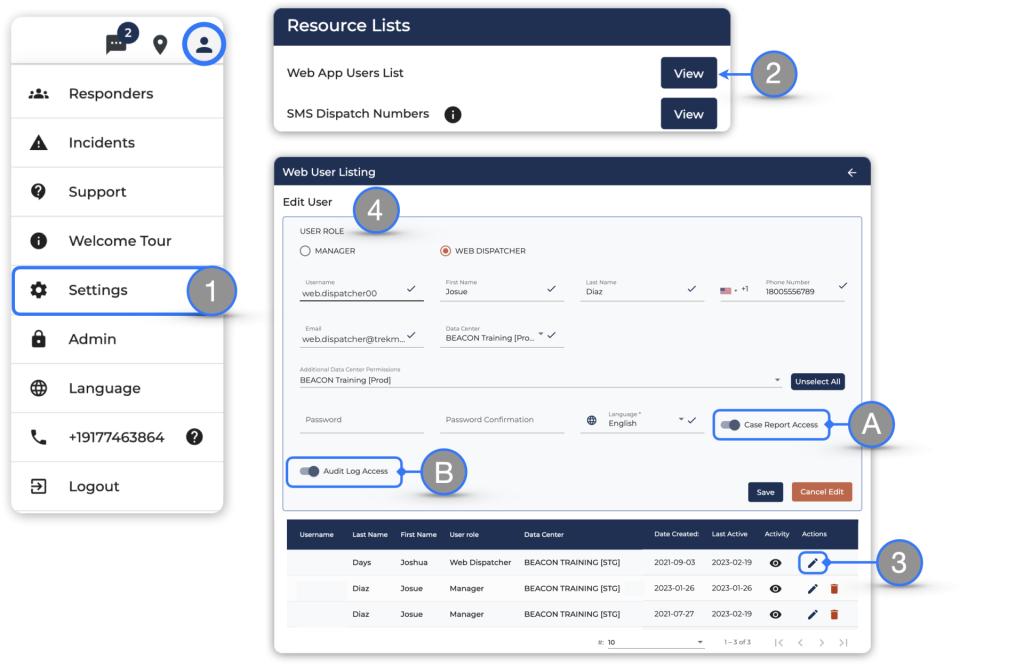Click the Settings gear icon
This screenshot has width=1024, height=665.
click(39, 290)
